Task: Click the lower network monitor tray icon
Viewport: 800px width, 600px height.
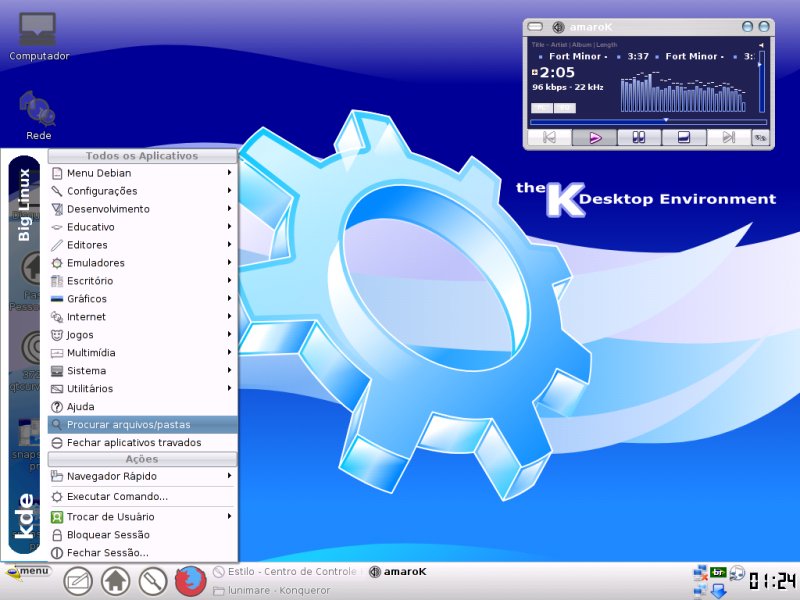Action: pos(701,590)
